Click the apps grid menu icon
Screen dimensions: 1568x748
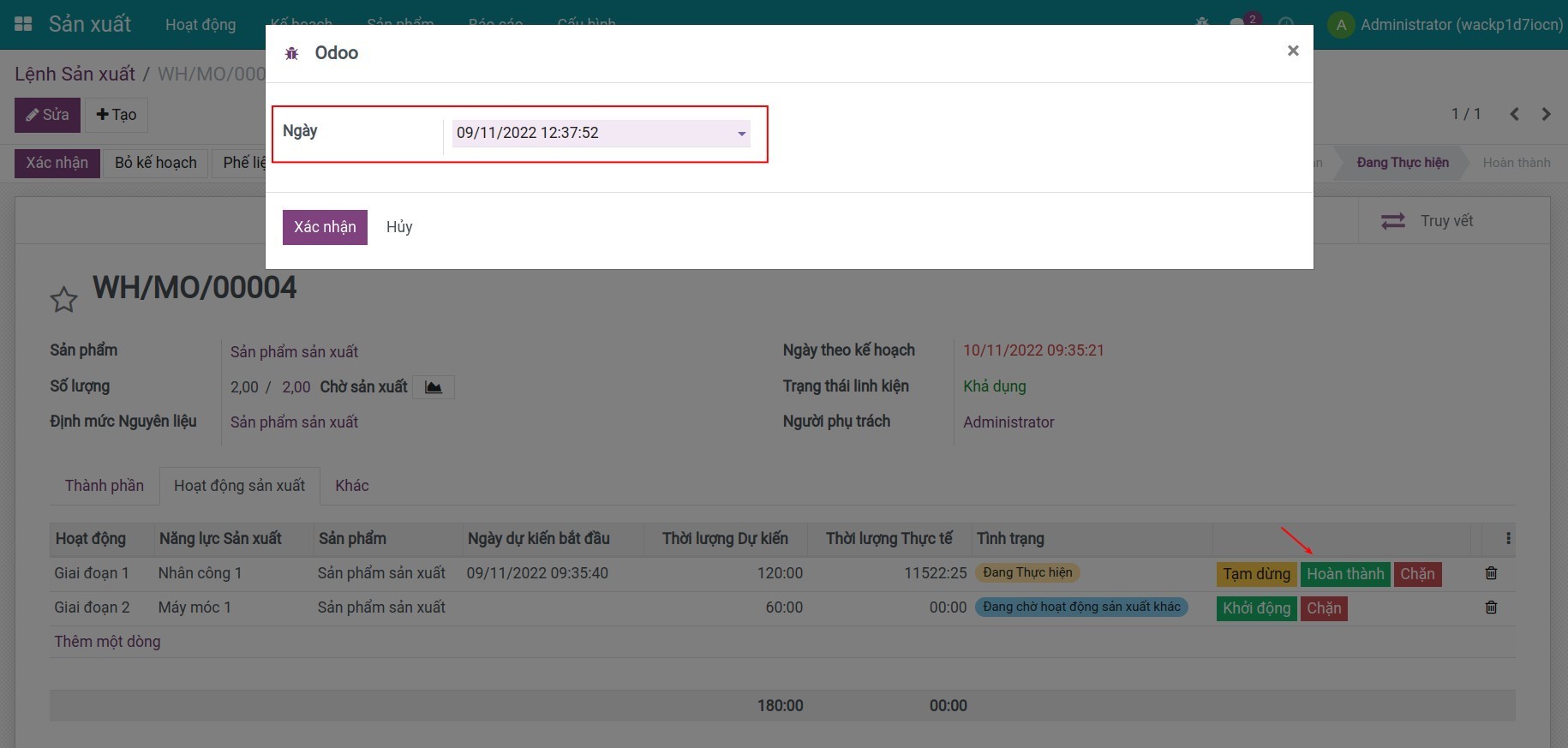pyautogui.click(x=23, y=24)
